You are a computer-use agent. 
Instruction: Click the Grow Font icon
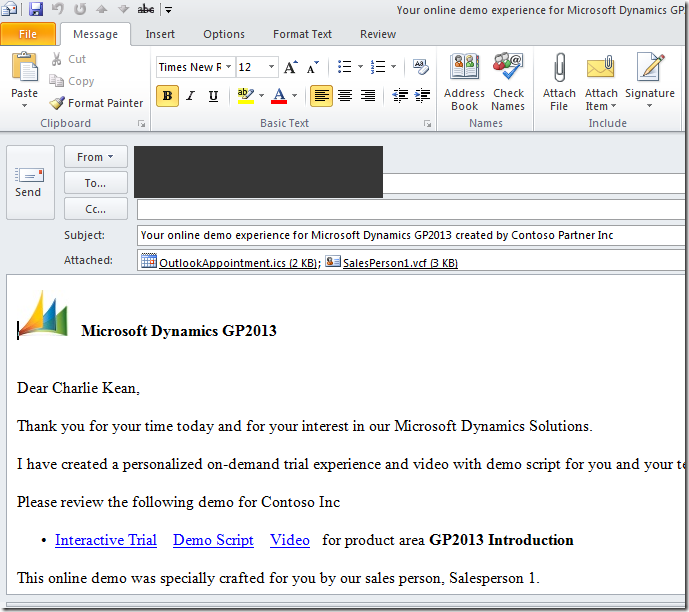click(x=290, y=67)
